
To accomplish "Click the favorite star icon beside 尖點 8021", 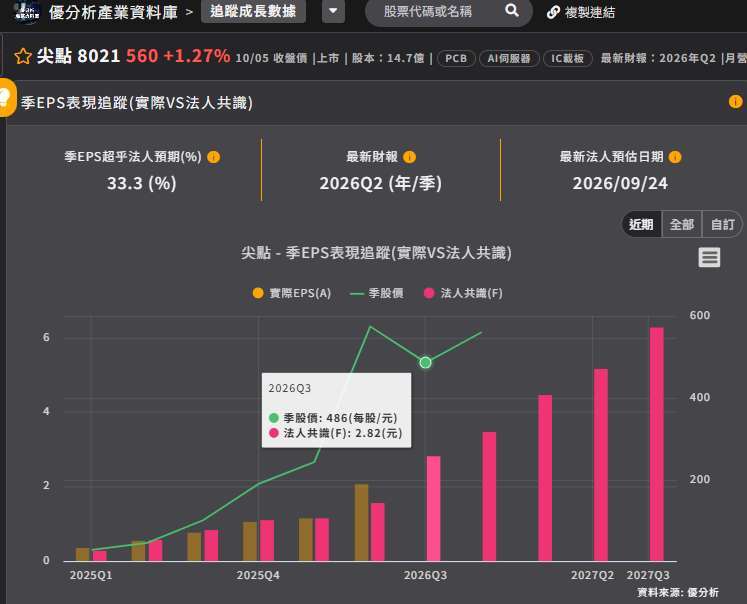I will [x=22, y=57].
